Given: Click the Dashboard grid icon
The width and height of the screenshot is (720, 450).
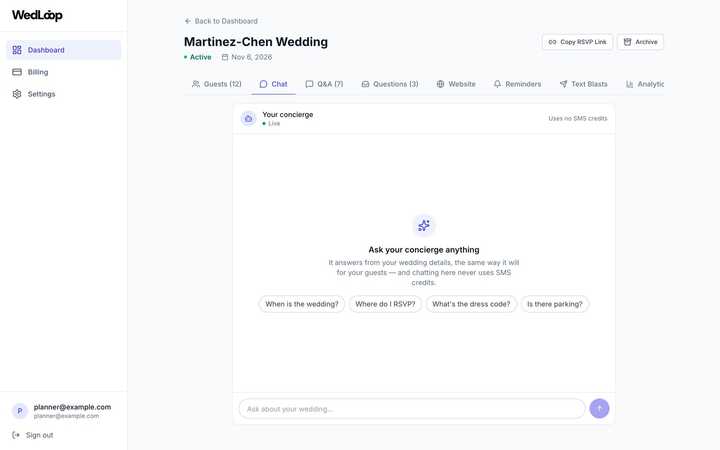Looking at the screenshot, I should click(17, 50).
